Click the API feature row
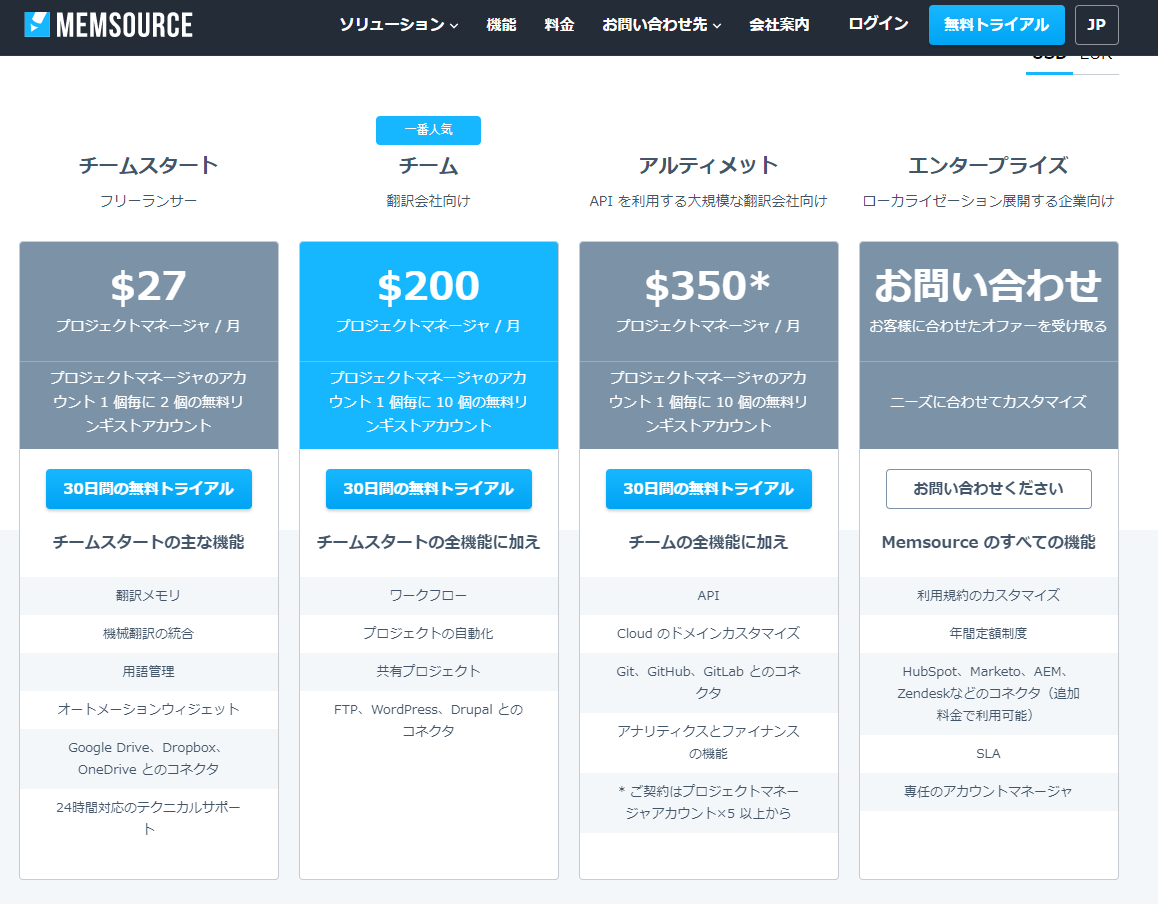 (708, 595)
